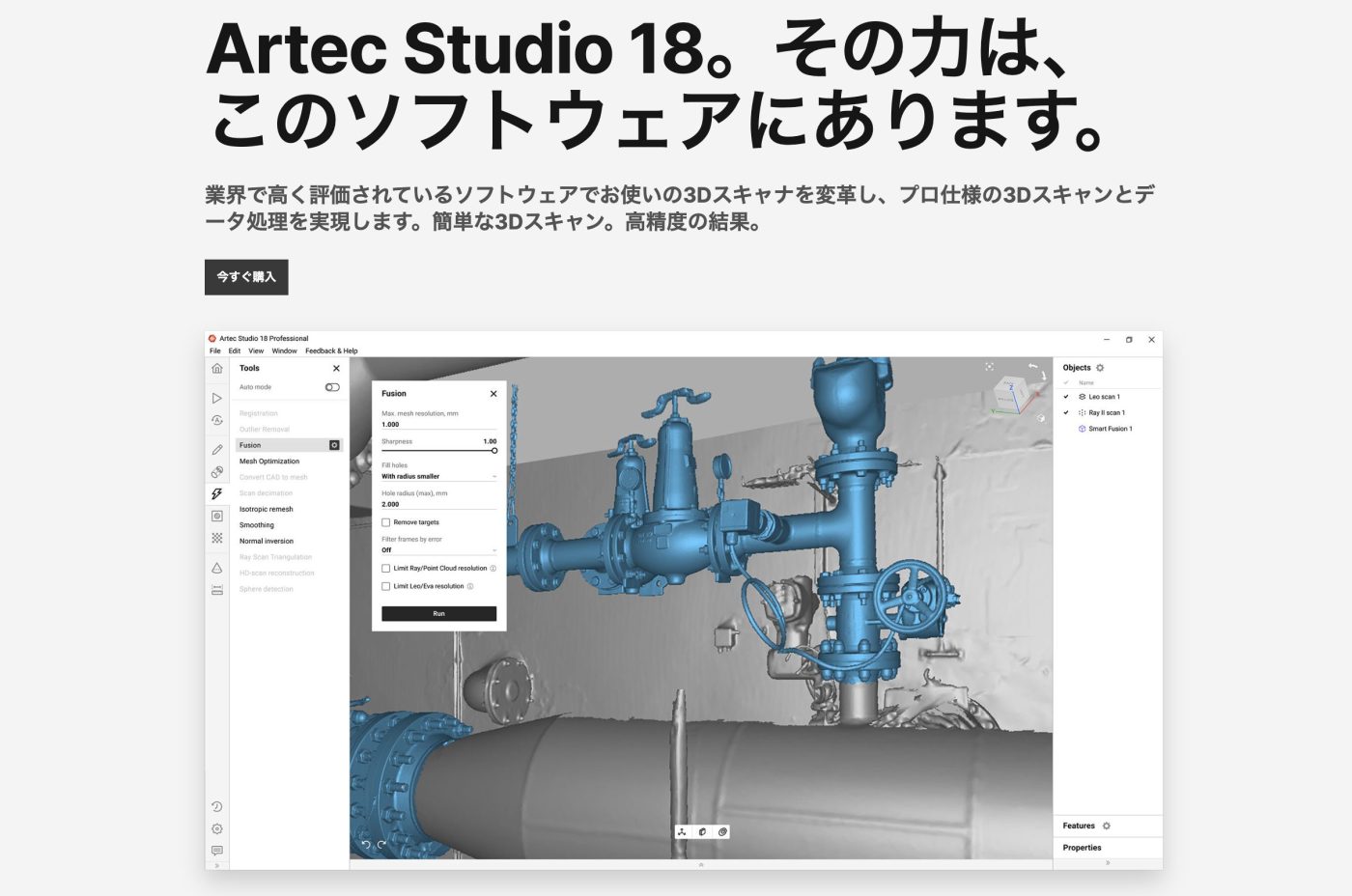Click the Hole radius (max) input field
Image resolution: width=1352 pixels, height=896 pixels.
[x=438, y=504]
